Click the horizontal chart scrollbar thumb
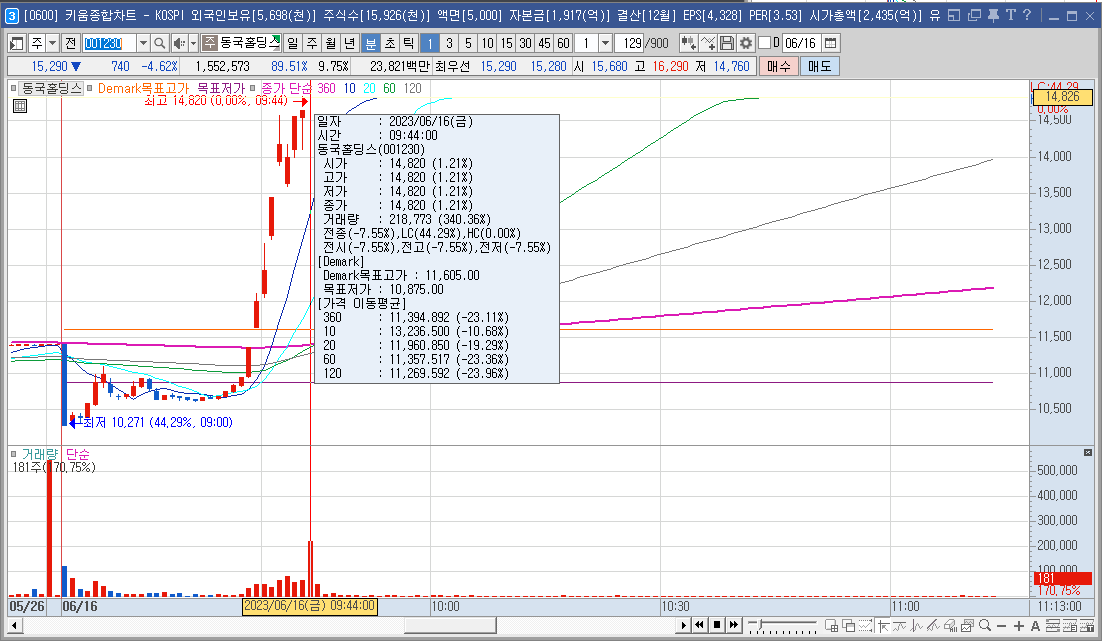Screen dimensions: 1102x641 (x=450, y=625)
